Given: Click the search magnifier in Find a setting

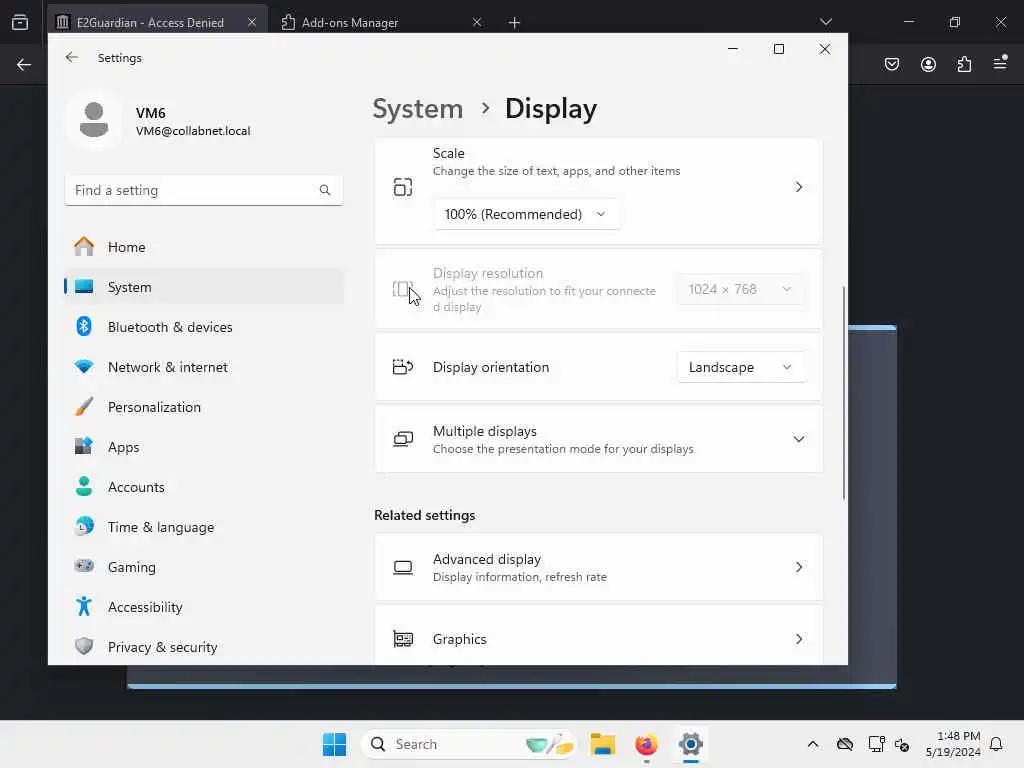Looking at the screenshot, I should 325,190.
